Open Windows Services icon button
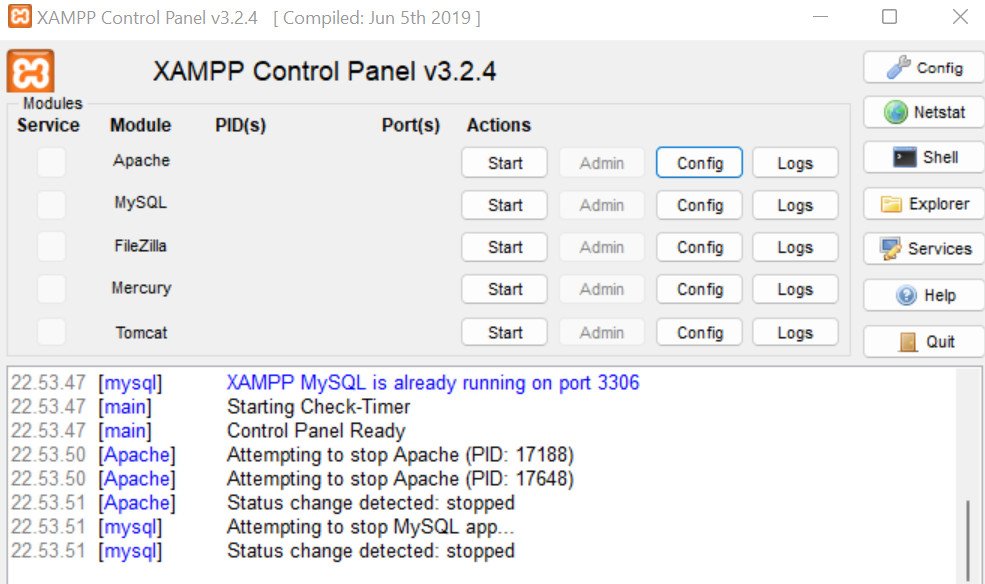985x584 pixels. tap(924, 249)
